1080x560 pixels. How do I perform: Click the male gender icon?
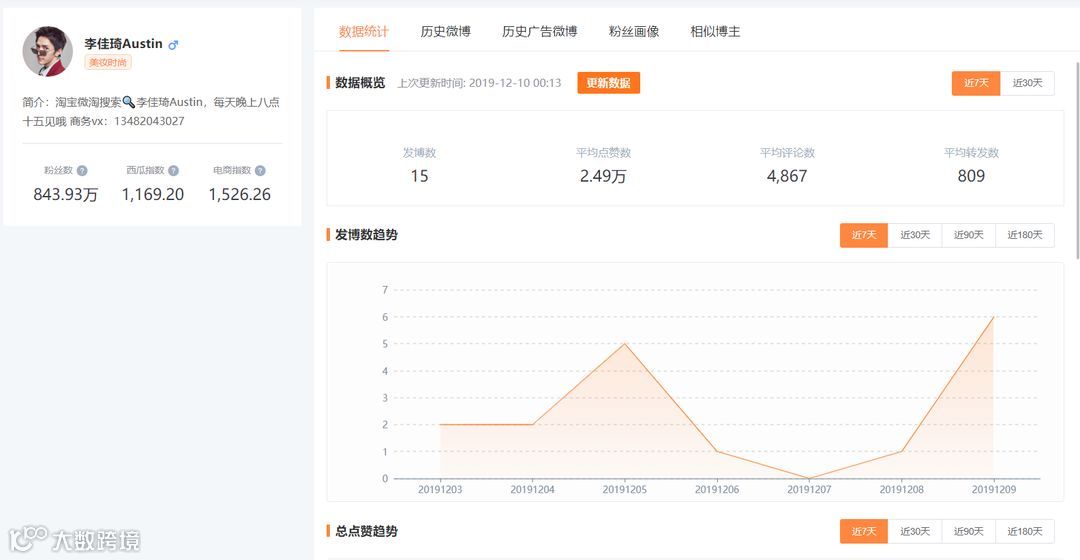click(174, 45)
